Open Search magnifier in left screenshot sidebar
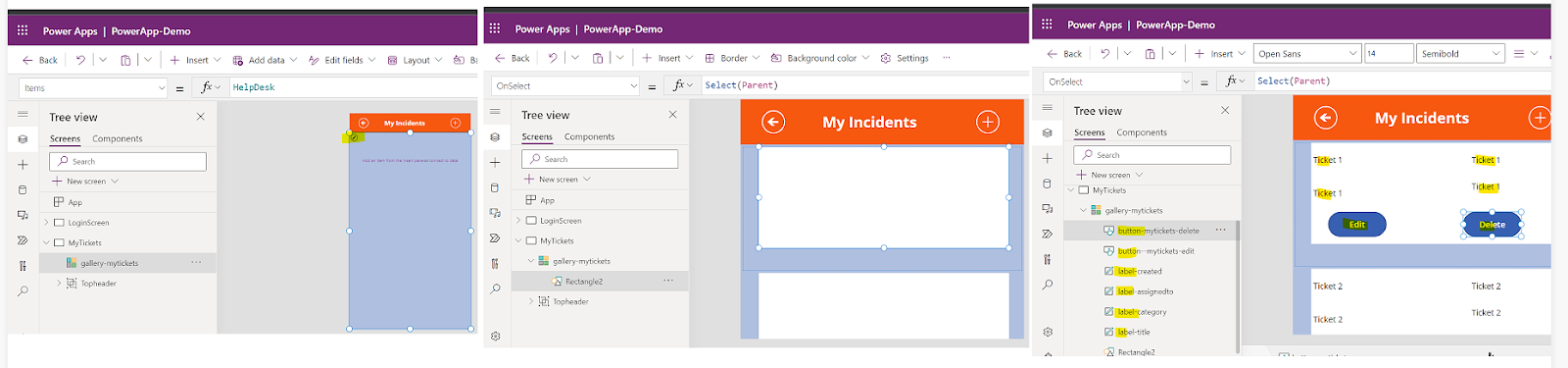This screenshot has height=368, width=1568. click(23, 290)
